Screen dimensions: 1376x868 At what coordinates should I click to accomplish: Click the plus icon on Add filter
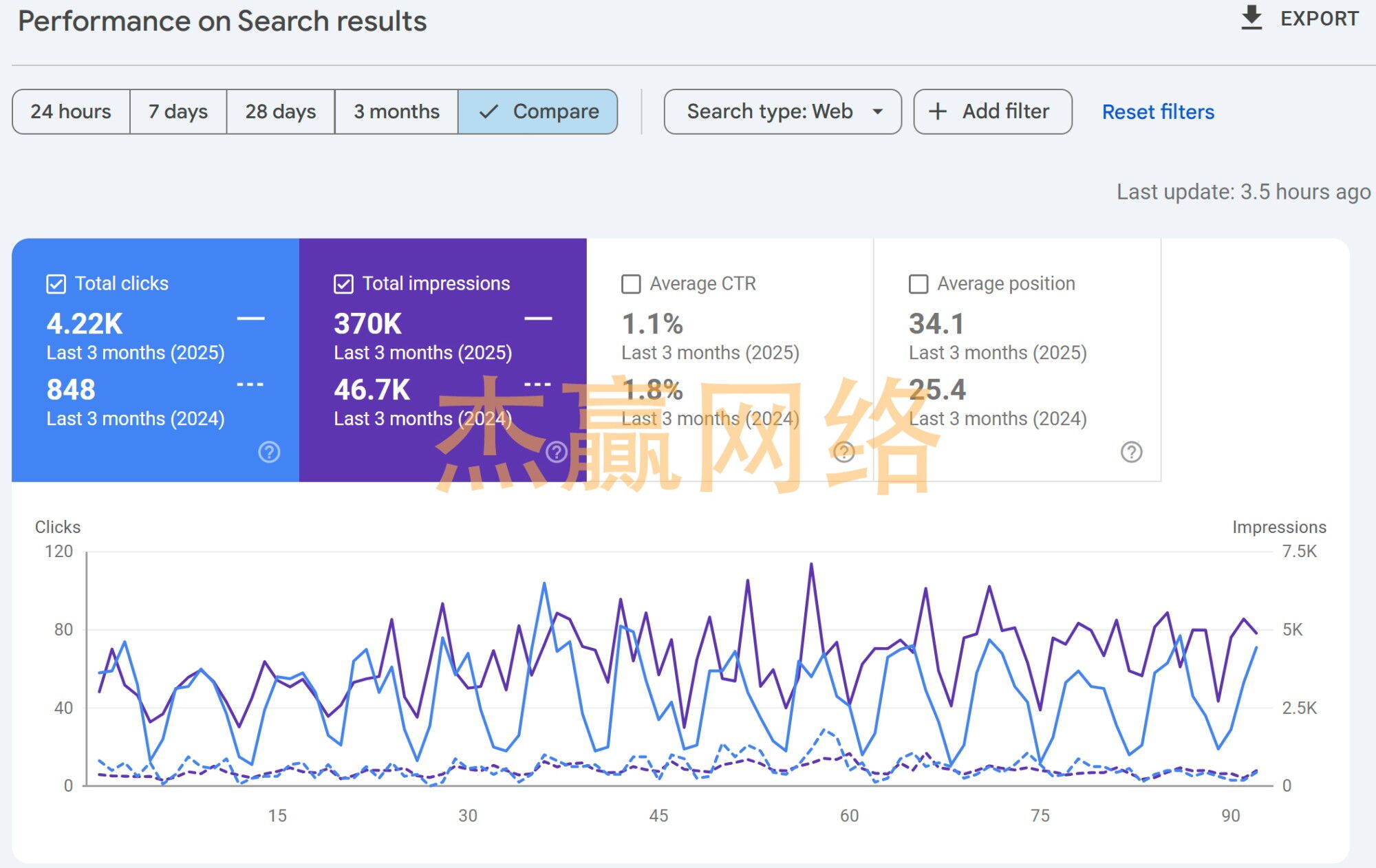[938, 111]
